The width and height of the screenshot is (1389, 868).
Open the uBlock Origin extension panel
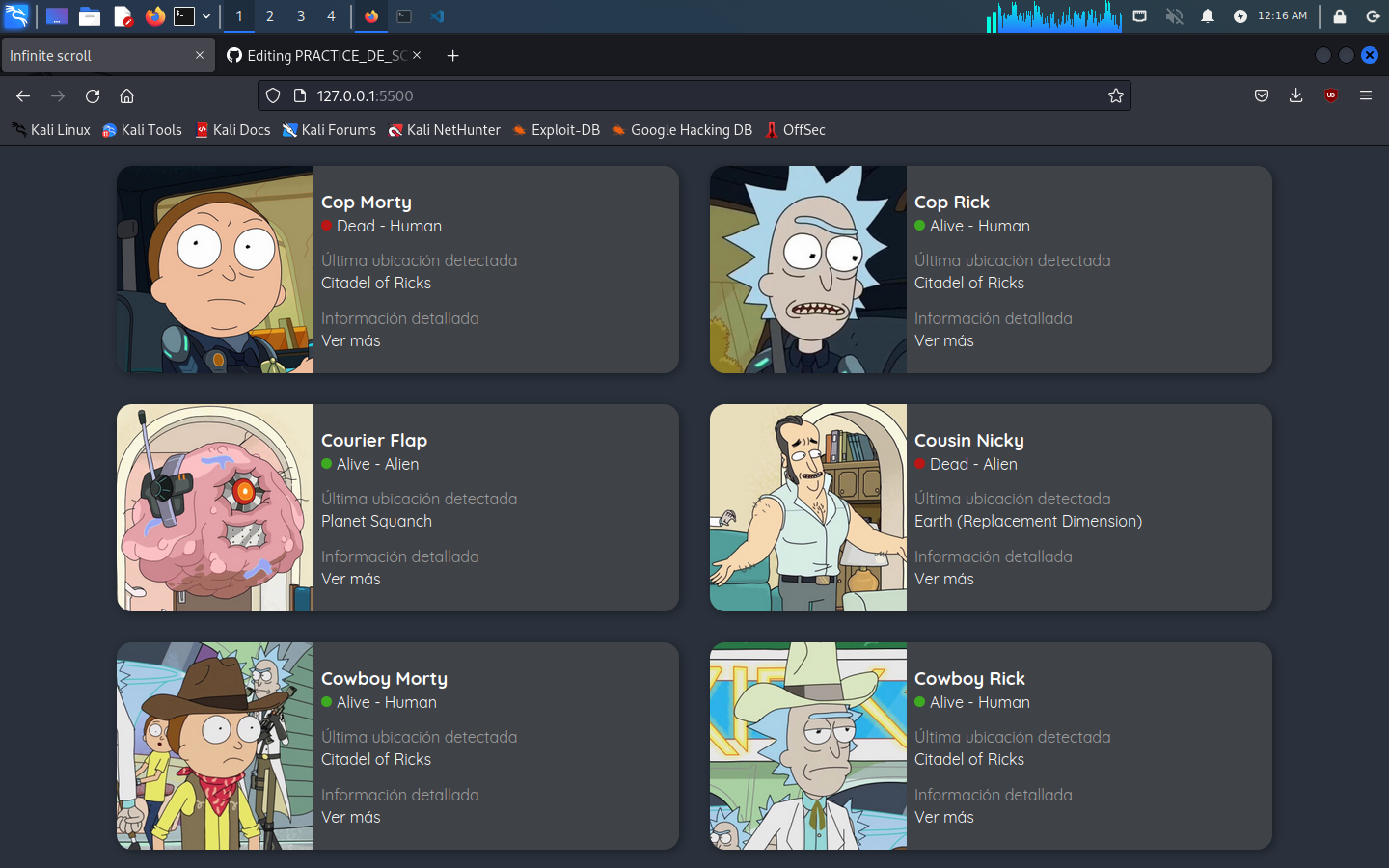pyautogui.click(x=1330, y=95)
